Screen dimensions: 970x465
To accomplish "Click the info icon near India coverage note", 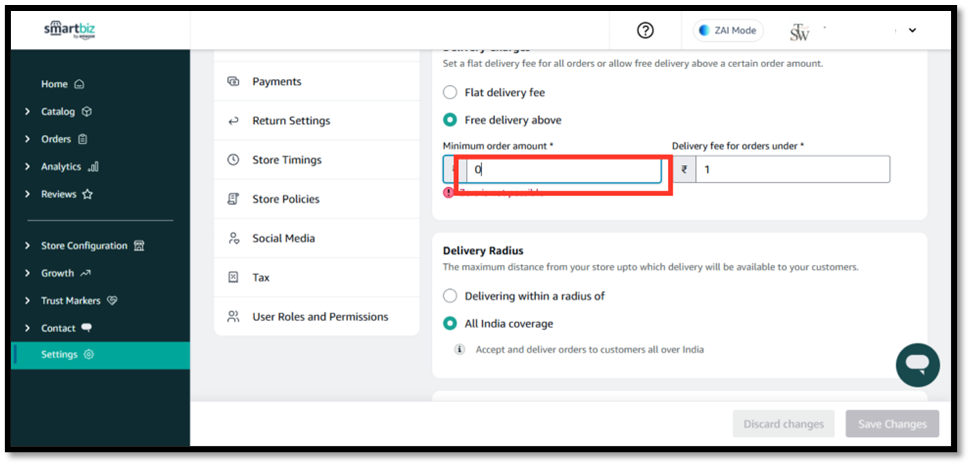I will (x=460, y=350).
